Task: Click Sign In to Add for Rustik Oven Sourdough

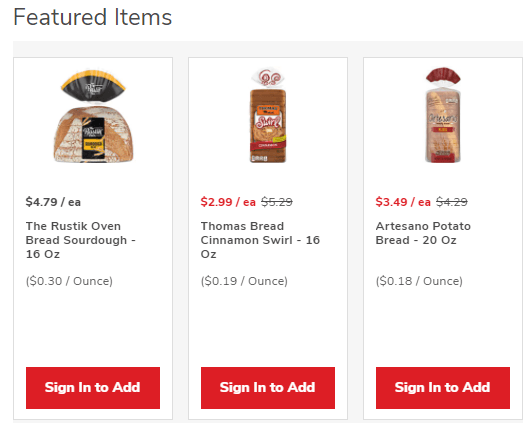Action: pos(93,388)
